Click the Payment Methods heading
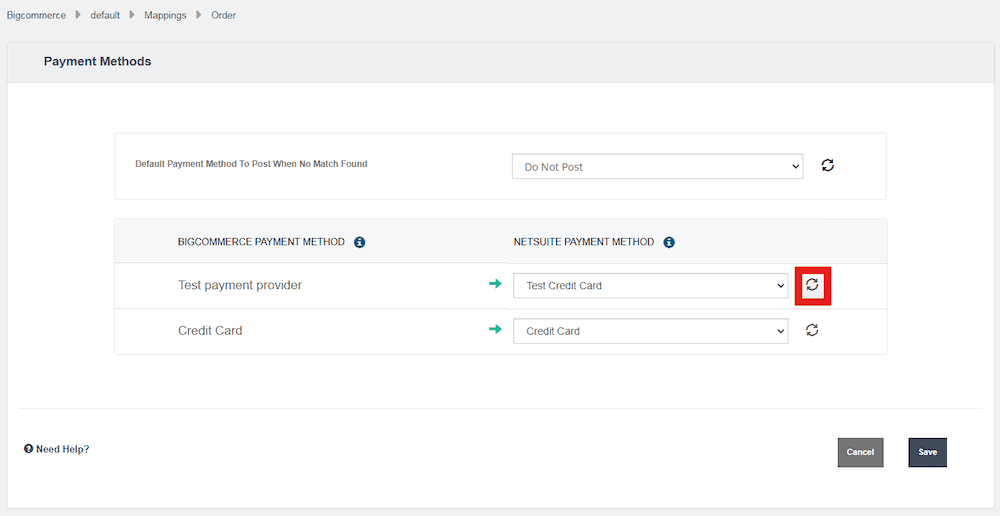Viewport: 1000px width, 516px height. (x=98, y=62)
